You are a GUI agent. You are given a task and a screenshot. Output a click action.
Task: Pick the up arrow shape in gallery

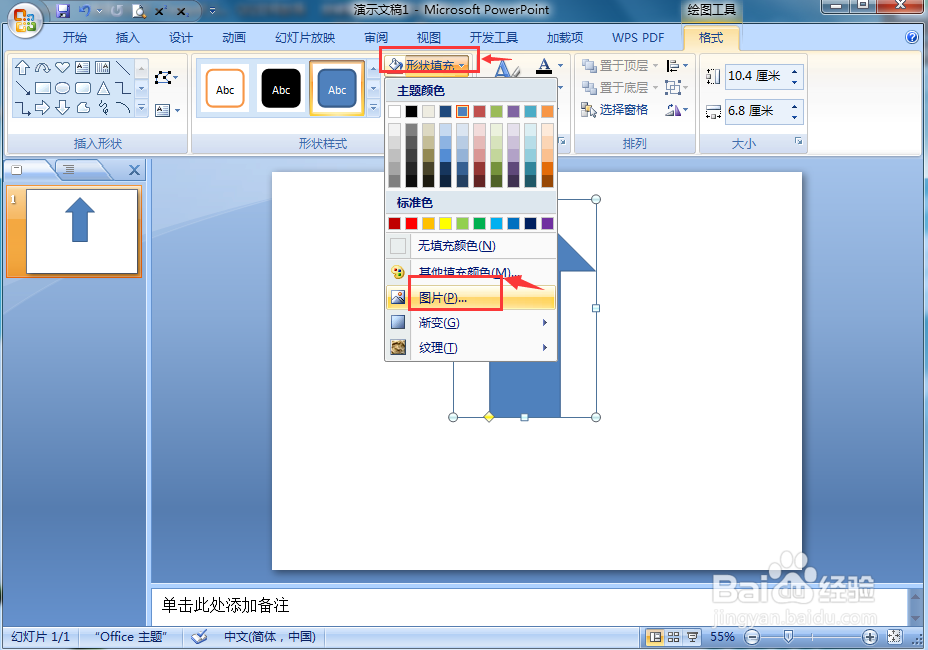tap(22, 67)
